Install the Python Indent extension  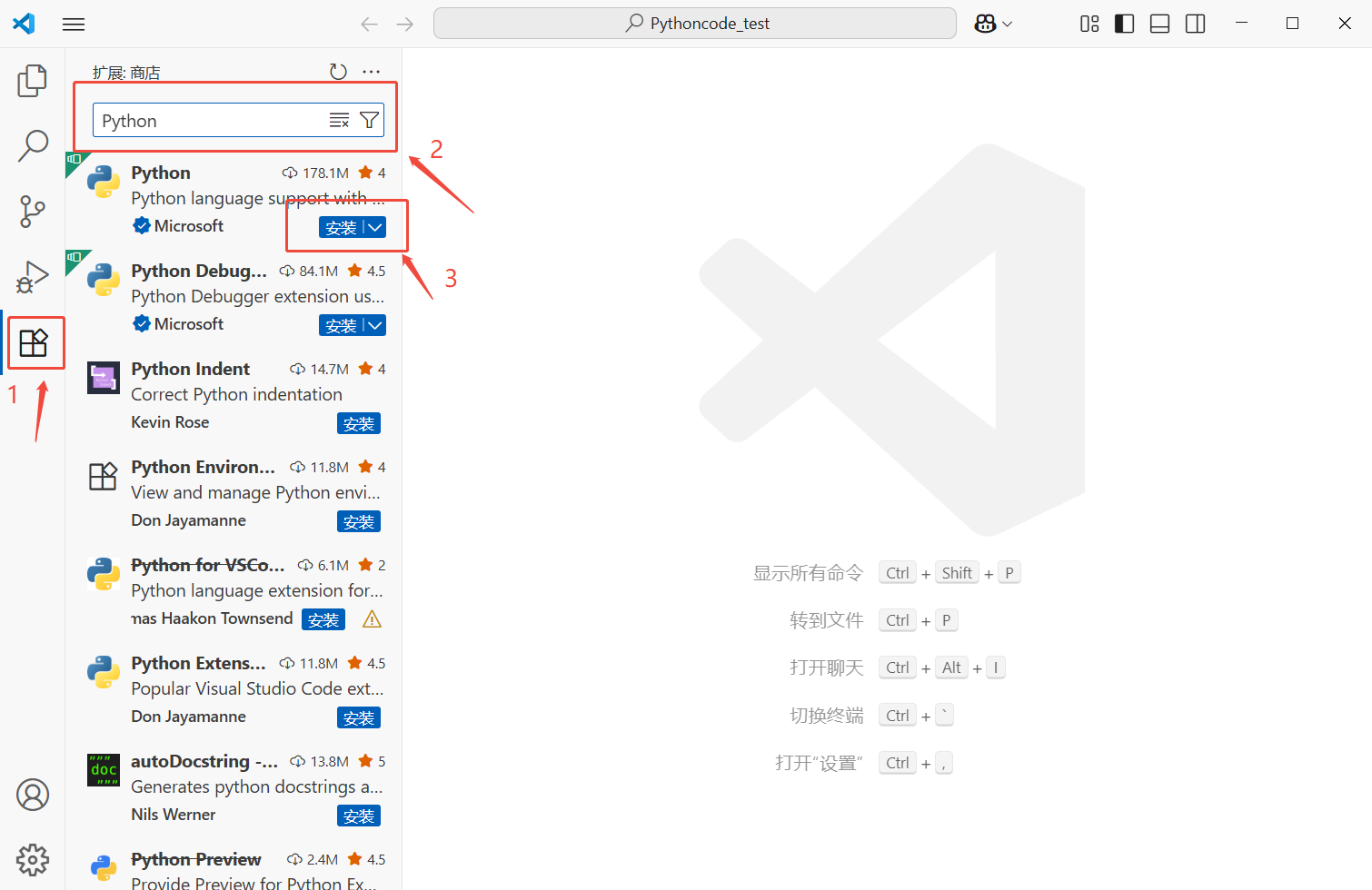(359, 423)
